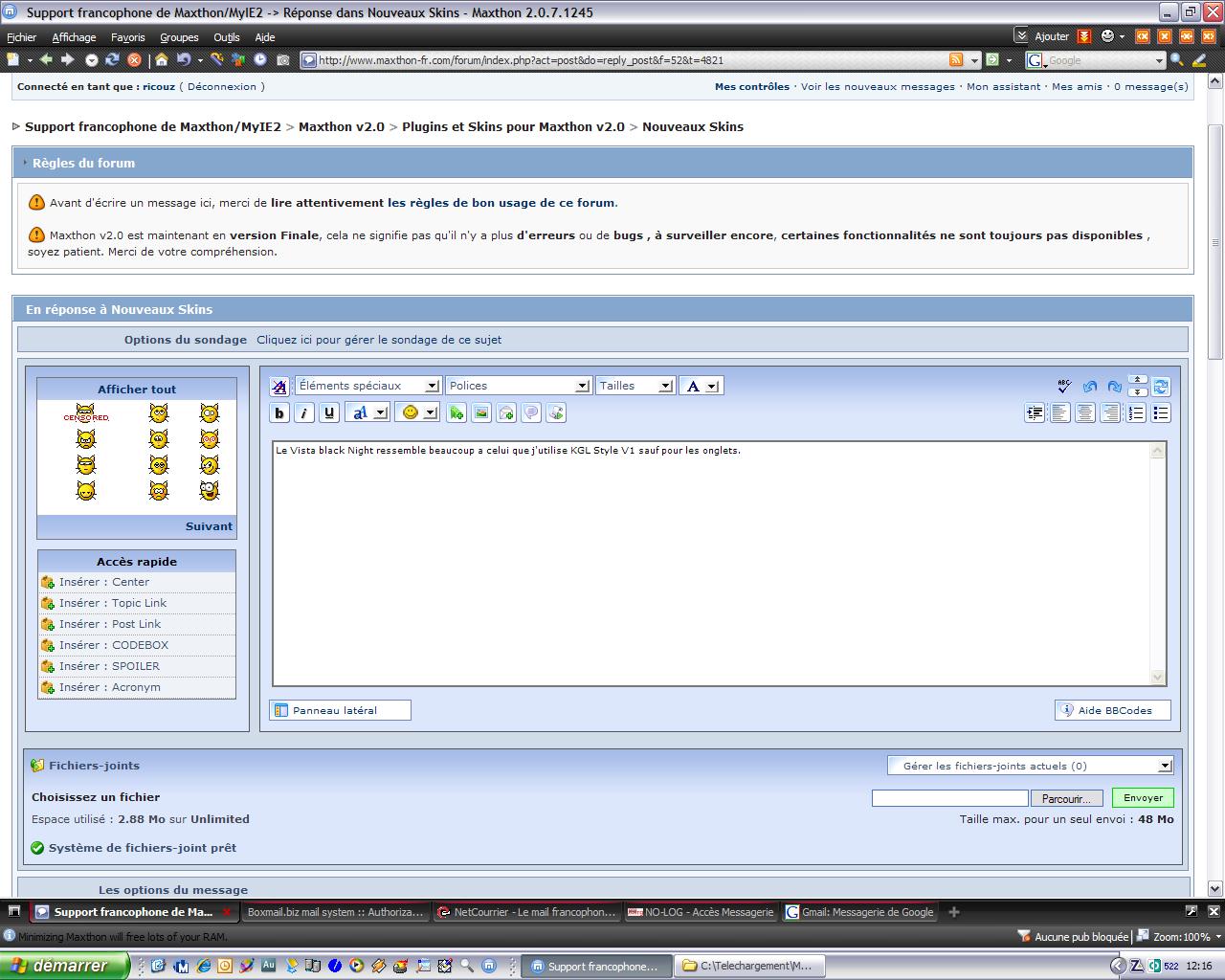
Task: Stop page loading with red X icon
Action: (x=134, y=59)
